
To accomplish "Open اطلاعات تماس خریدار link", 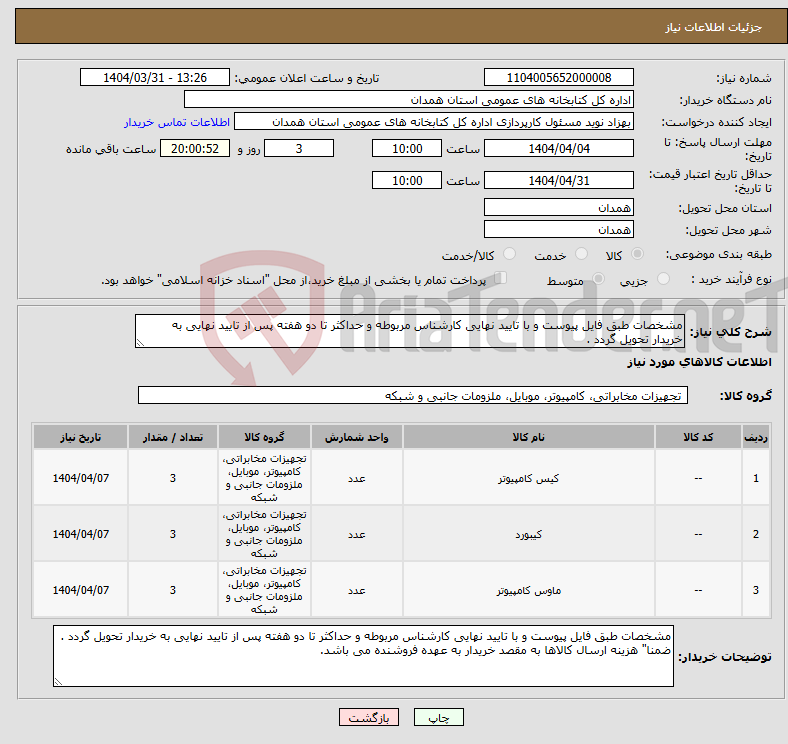I will click(177, 122).
